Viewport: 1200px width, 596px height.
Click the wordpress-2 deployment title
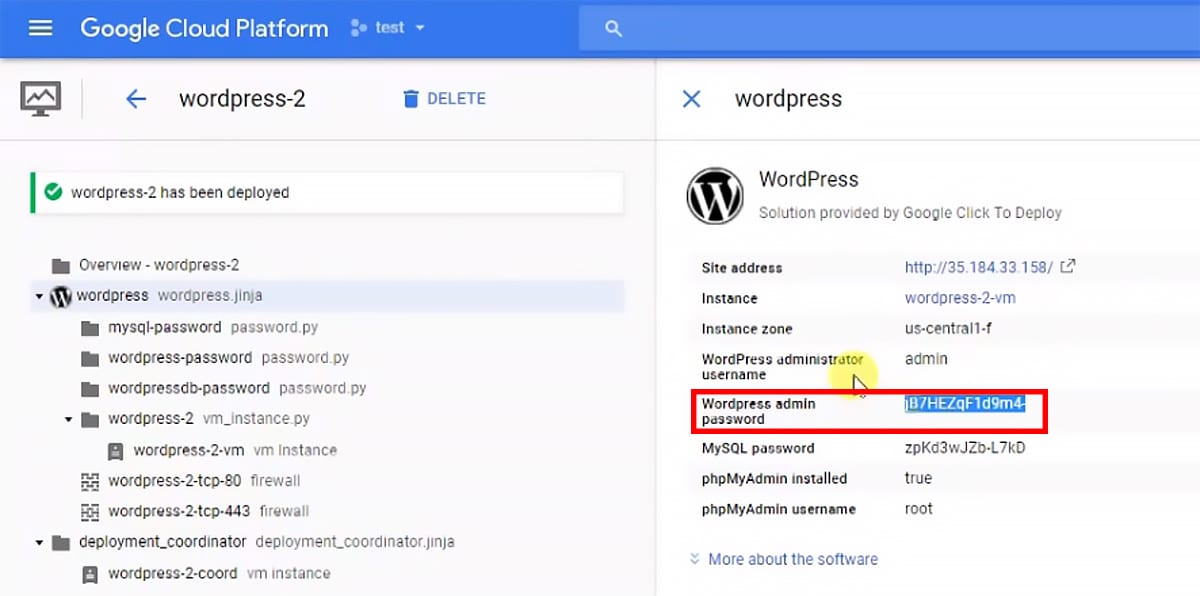pyautogui.click(x=242, y=98)
